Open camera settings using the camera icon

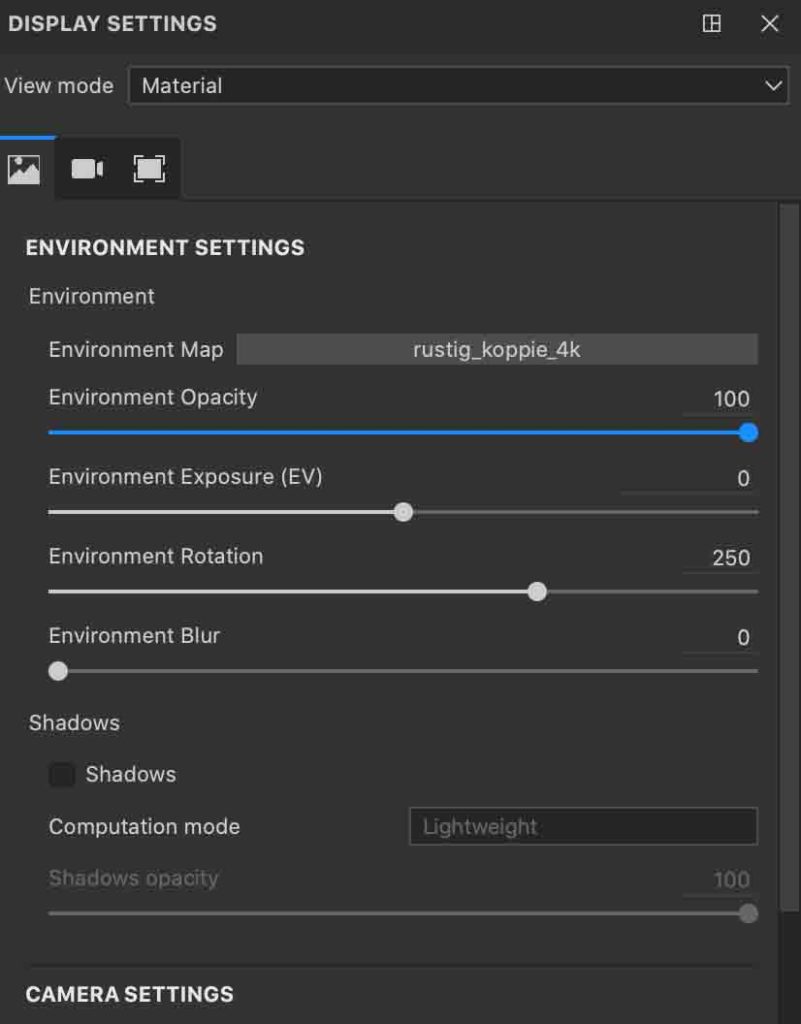pyautogui.click(x=88, y=168)
